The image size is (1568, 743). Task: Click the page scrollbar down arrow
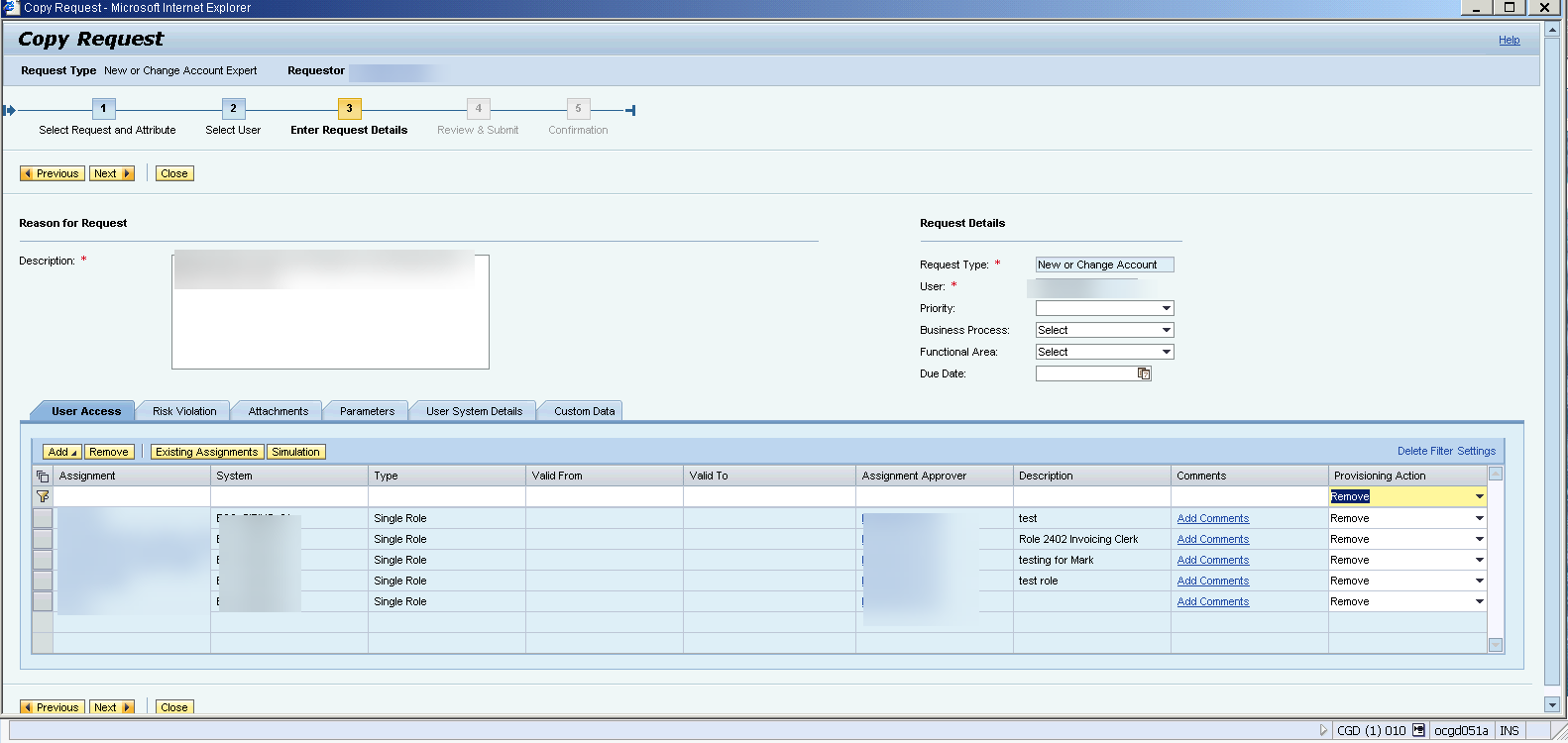(1552, 705)
